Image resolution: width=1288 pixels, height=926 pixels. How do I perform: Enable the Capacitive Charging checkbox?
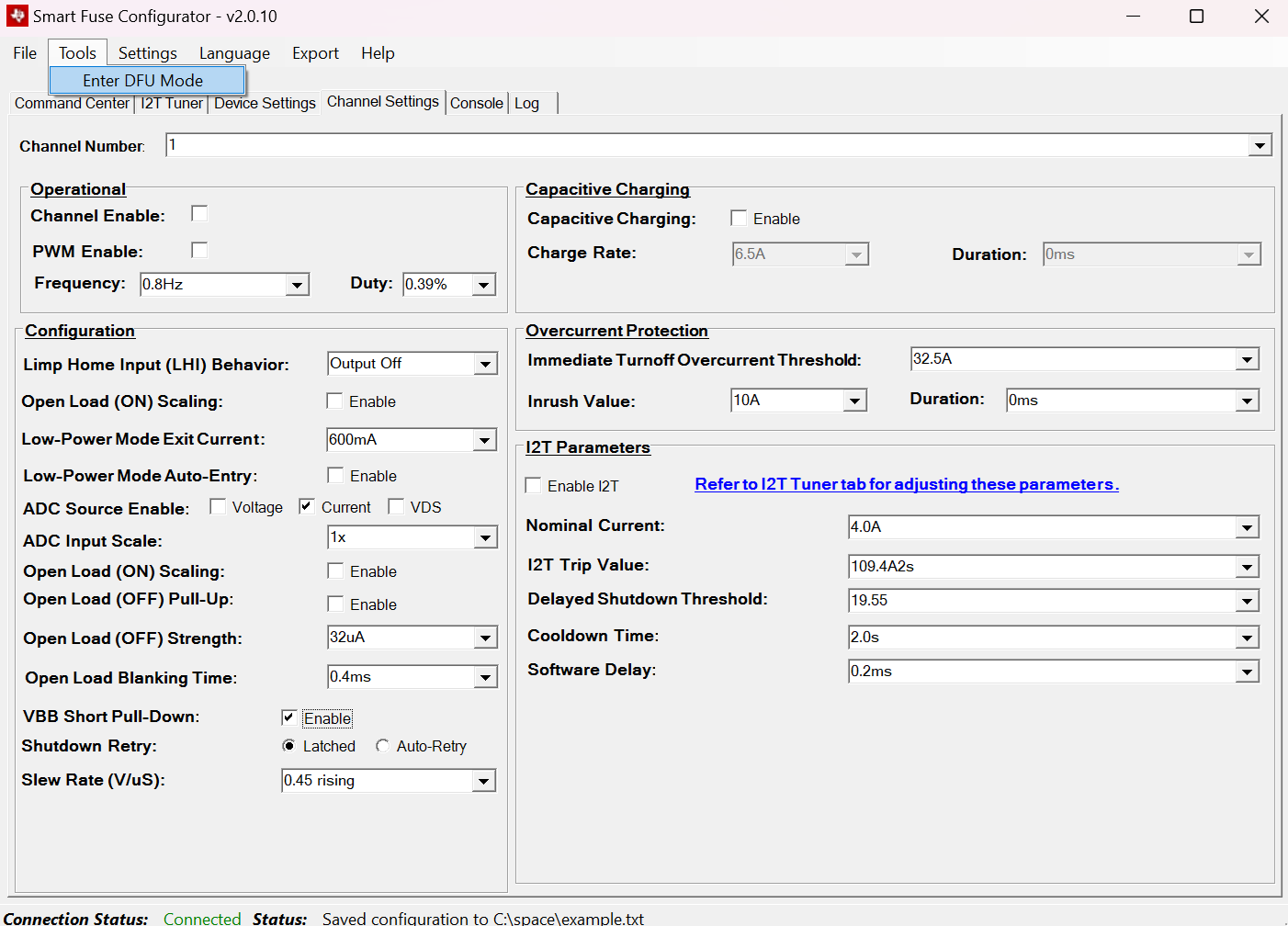(x=739, y=218)
